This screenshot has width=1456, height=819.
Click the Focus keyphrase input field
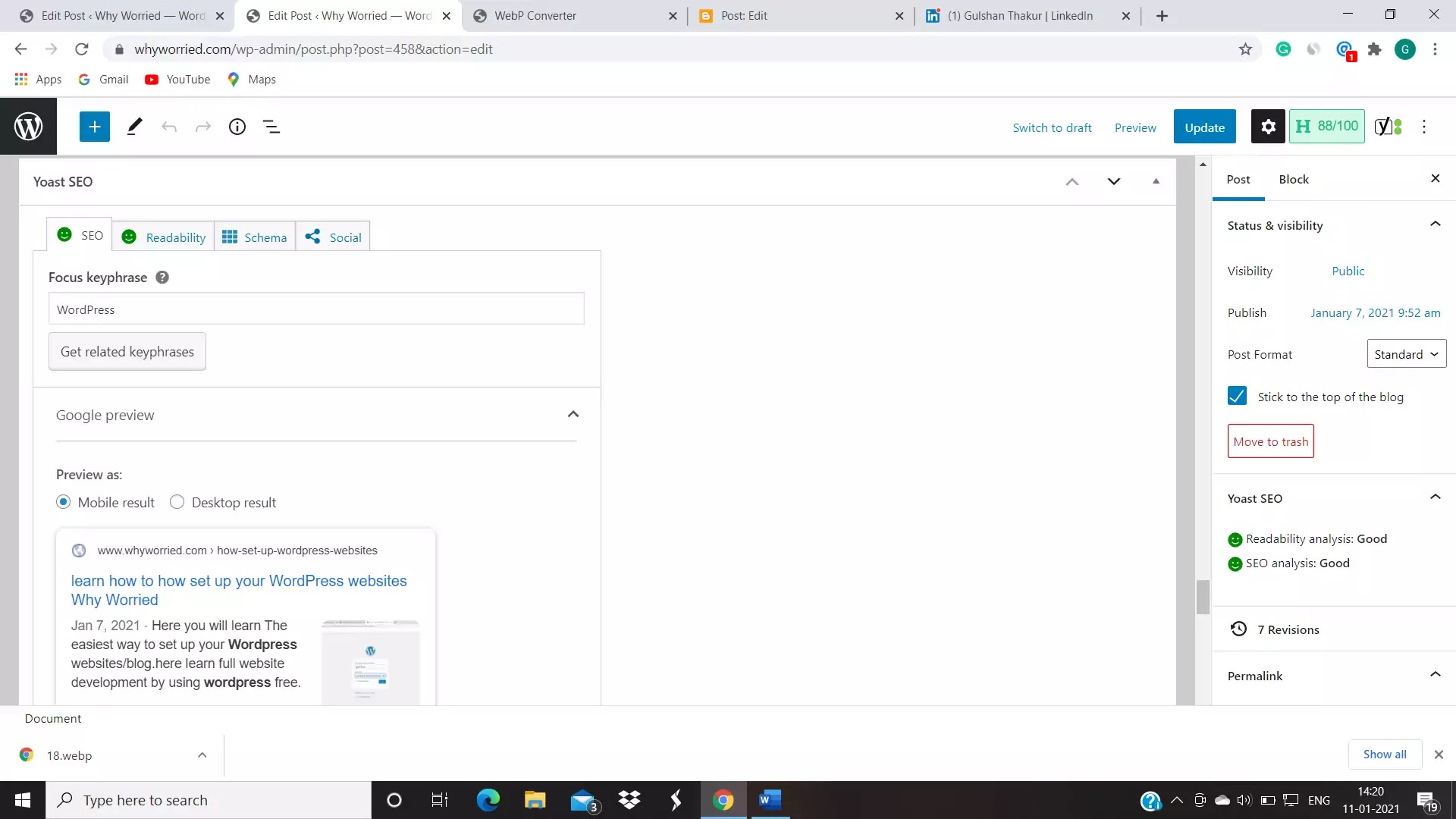(x=316, y=309)
